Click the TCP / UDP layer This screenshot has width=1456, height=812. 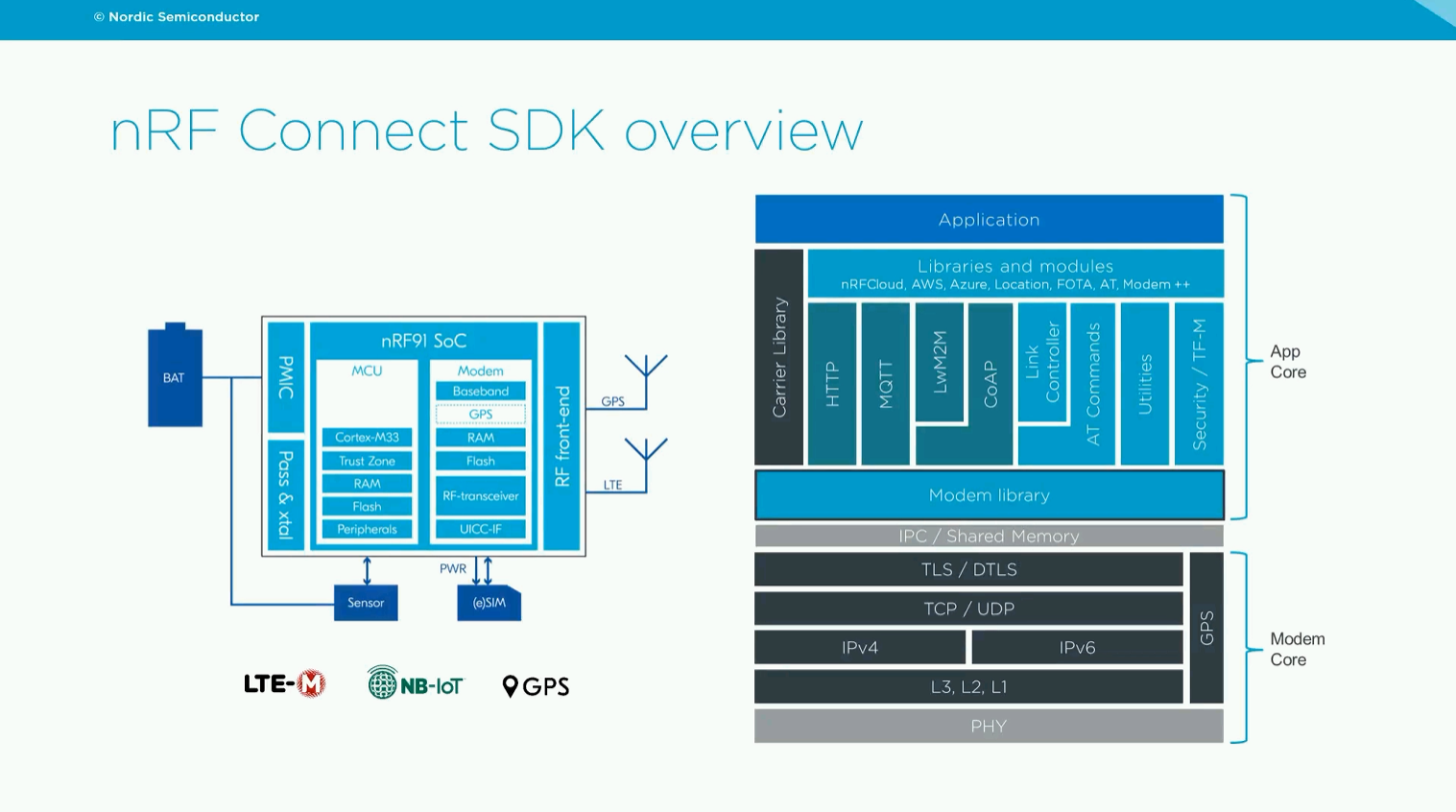(968, 609)
